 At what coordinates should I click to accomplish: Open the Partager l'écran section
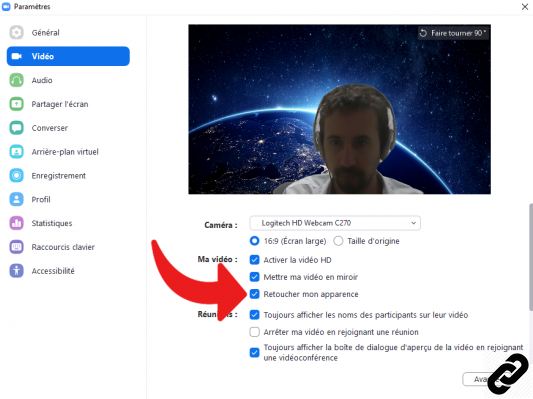click(x=68, y=104)
